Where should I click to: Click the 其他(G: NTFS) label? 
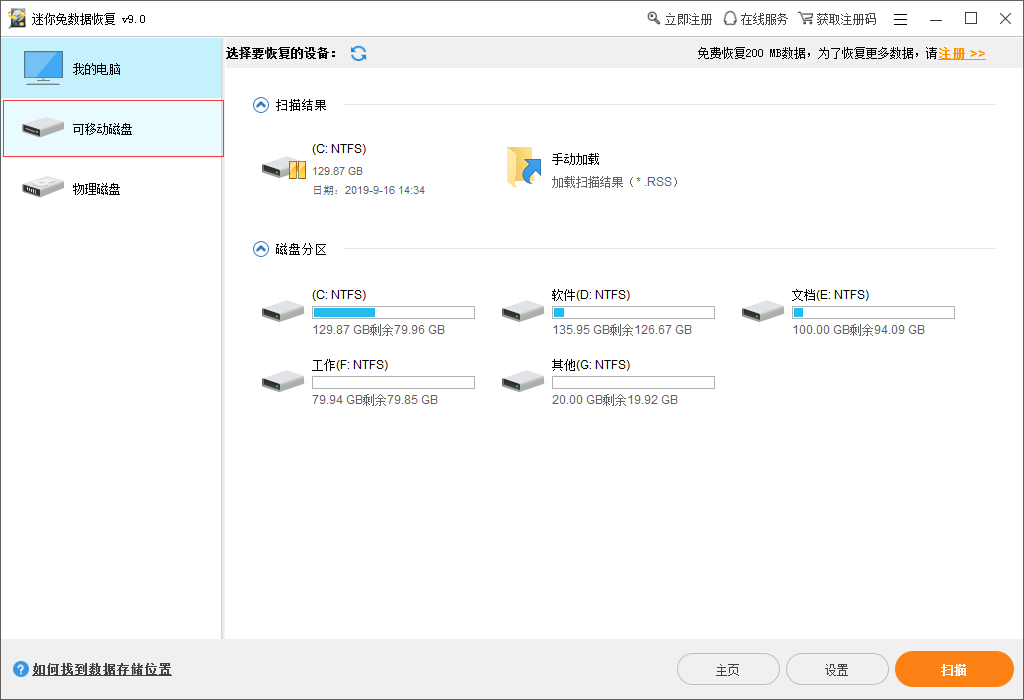(591, 364)
